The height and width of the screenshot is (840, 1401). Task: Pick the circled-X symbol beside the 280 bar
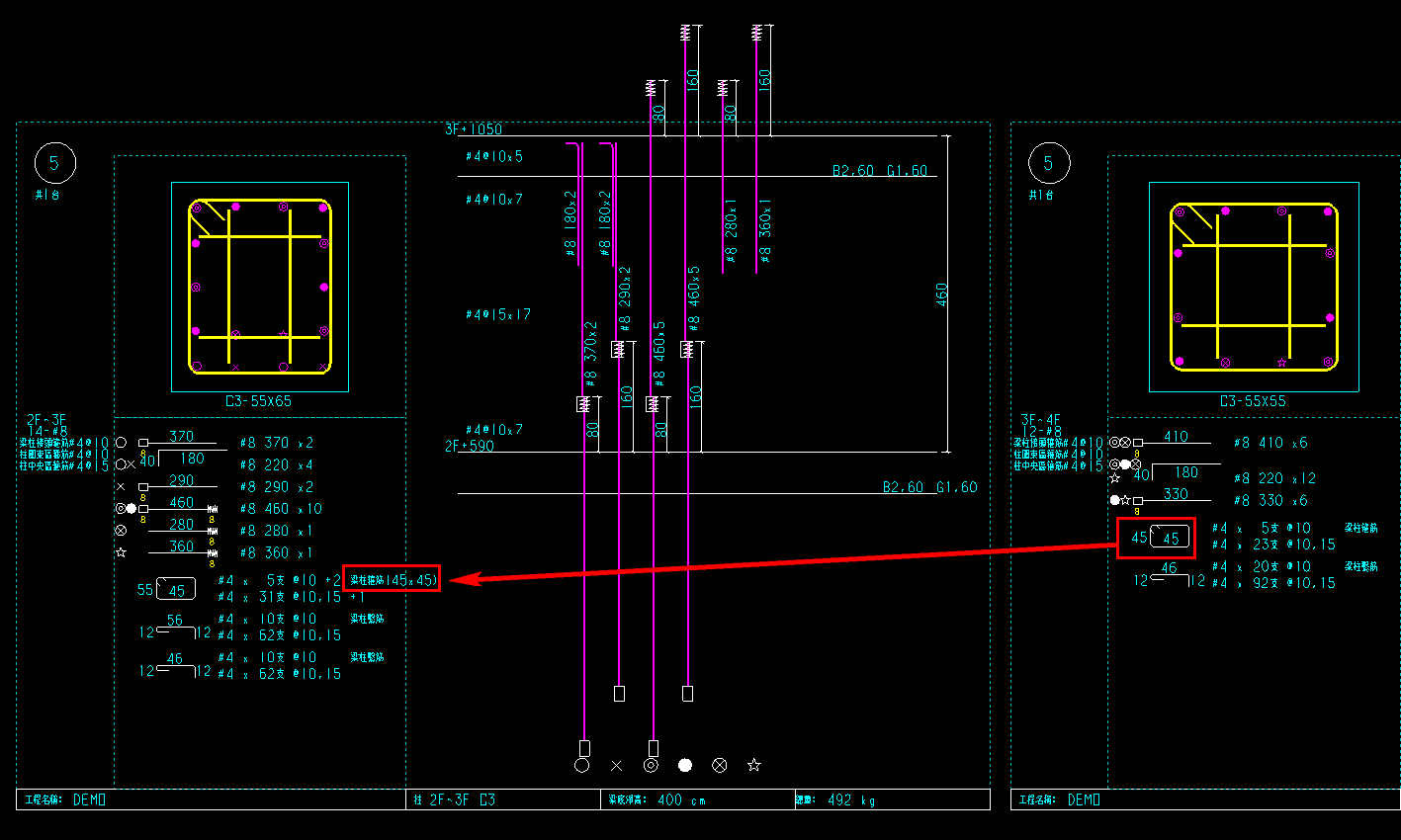point(121,531)
